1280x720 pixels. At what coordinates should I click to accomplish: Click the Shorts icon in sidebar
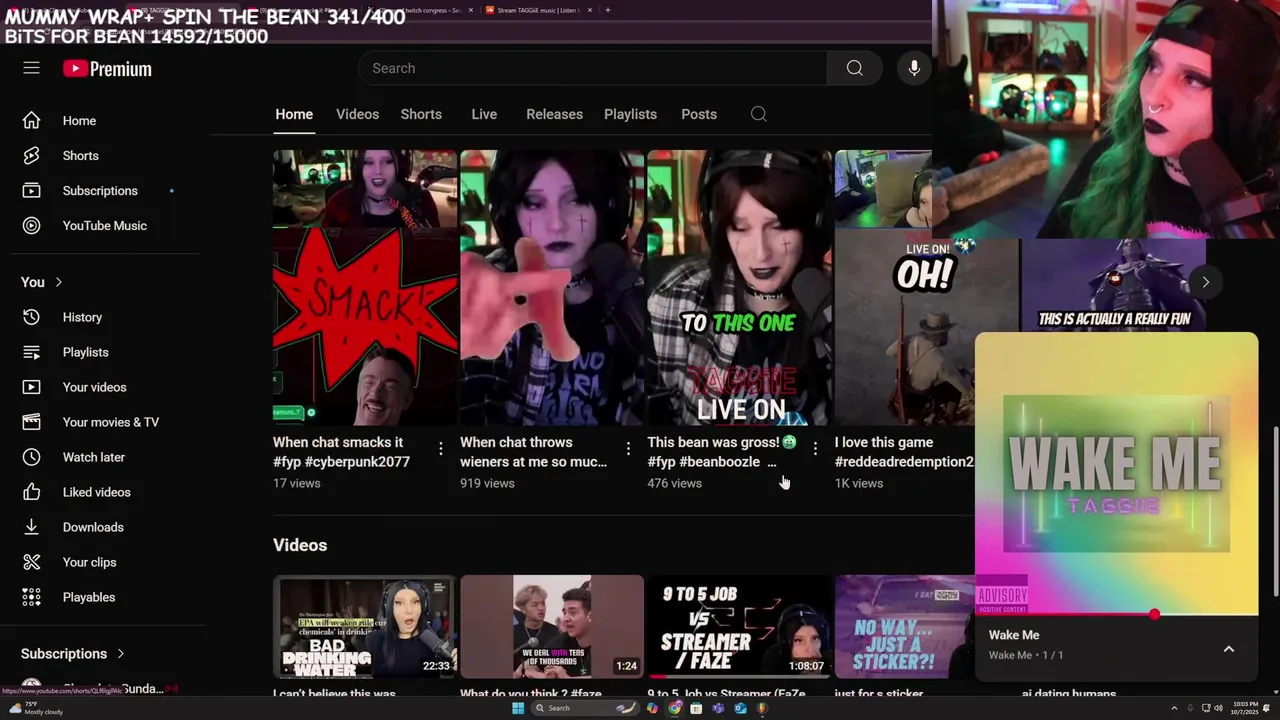pos(31,156)
